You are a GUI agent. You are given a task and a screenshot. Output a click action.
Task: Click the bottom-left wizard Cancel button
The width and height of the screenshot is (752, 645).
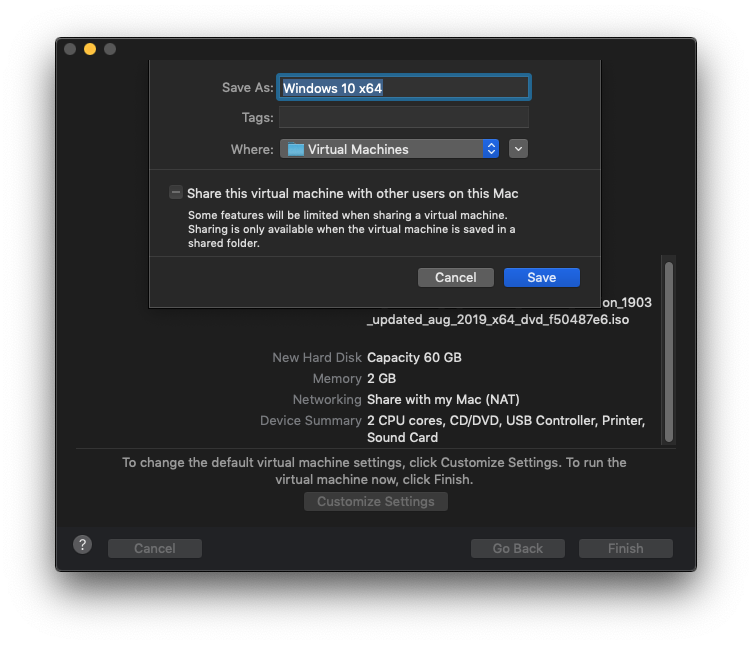pos(154,548)
